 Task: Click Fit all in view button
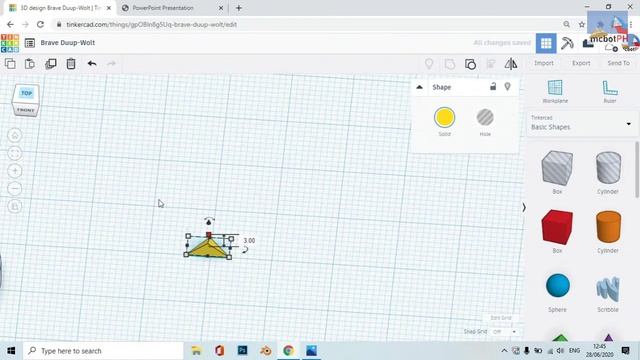[15, 153]
